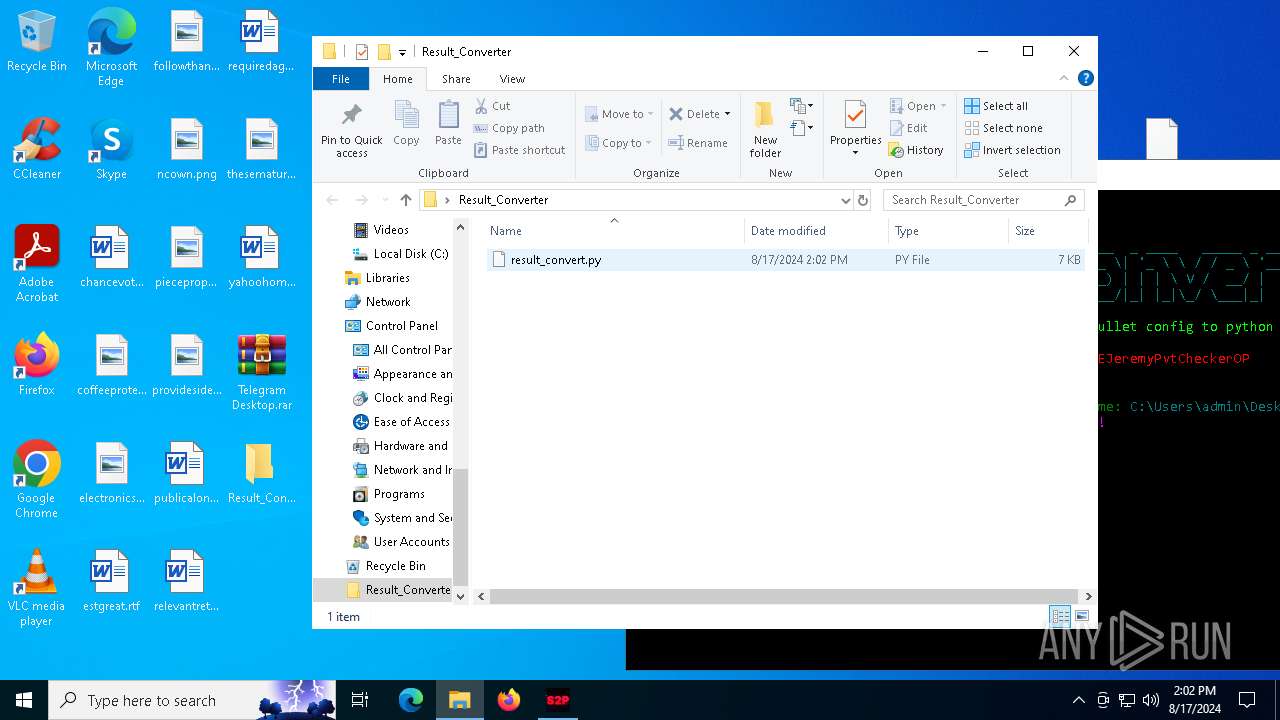Select Programs in the navigation pane
Image resolution: width=1280 pixels, height=720 pixels.
[389, 494]
